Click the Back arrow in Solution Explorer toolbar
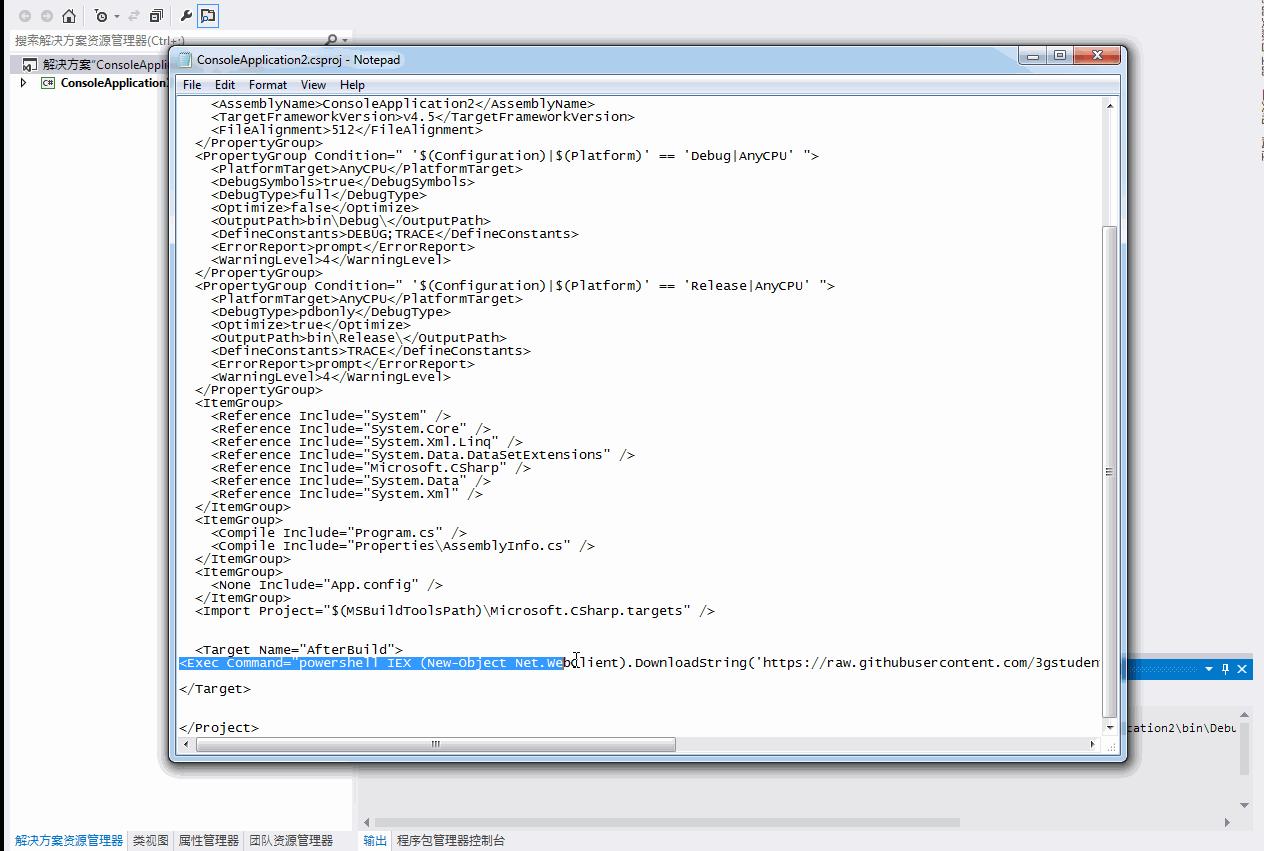The height and width of the screenshot is (851, 1264). tap(25, 16)
